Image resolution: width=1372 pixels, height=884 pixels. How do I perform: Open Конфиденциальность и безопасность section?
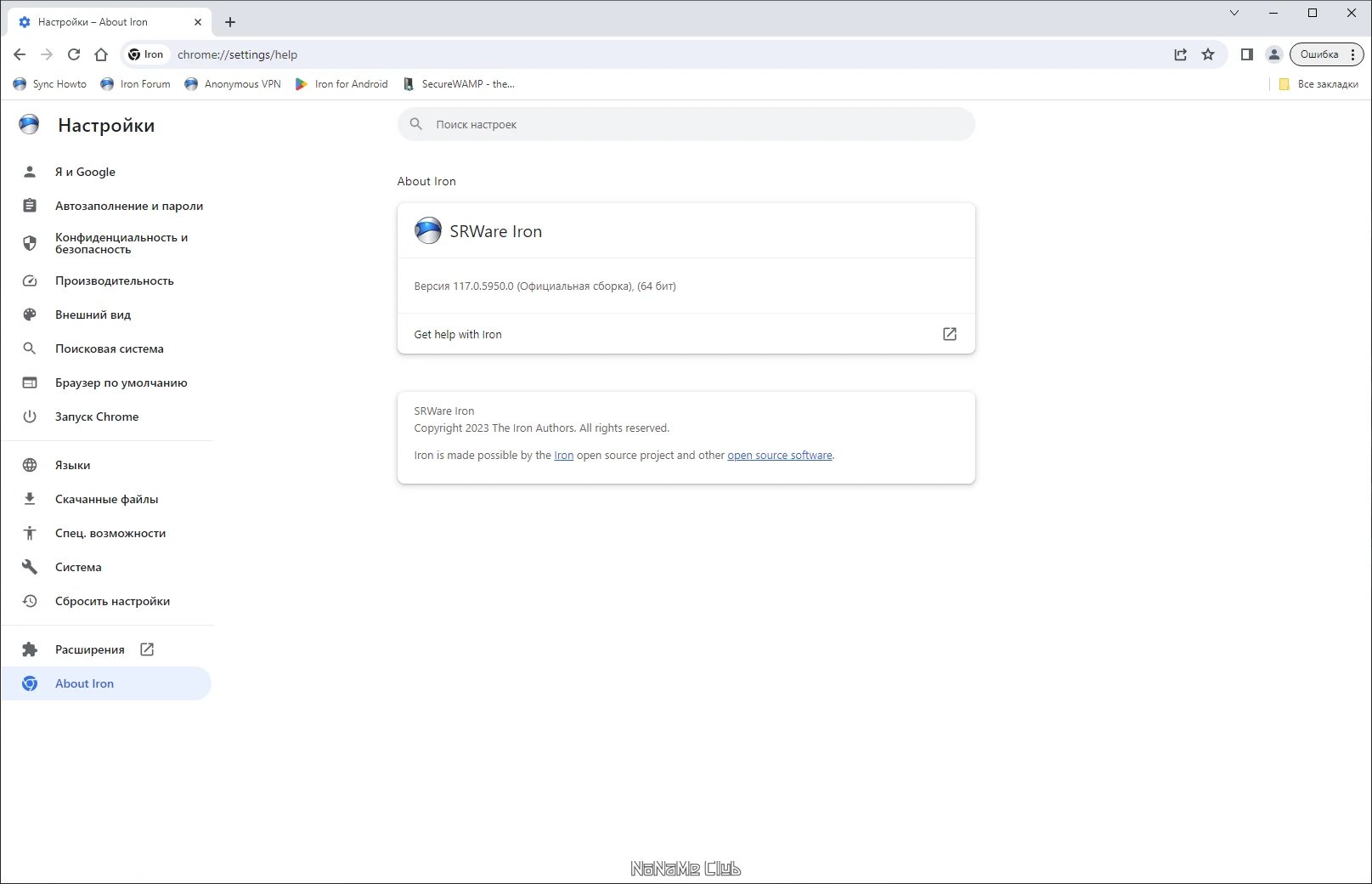pos(107,243)
